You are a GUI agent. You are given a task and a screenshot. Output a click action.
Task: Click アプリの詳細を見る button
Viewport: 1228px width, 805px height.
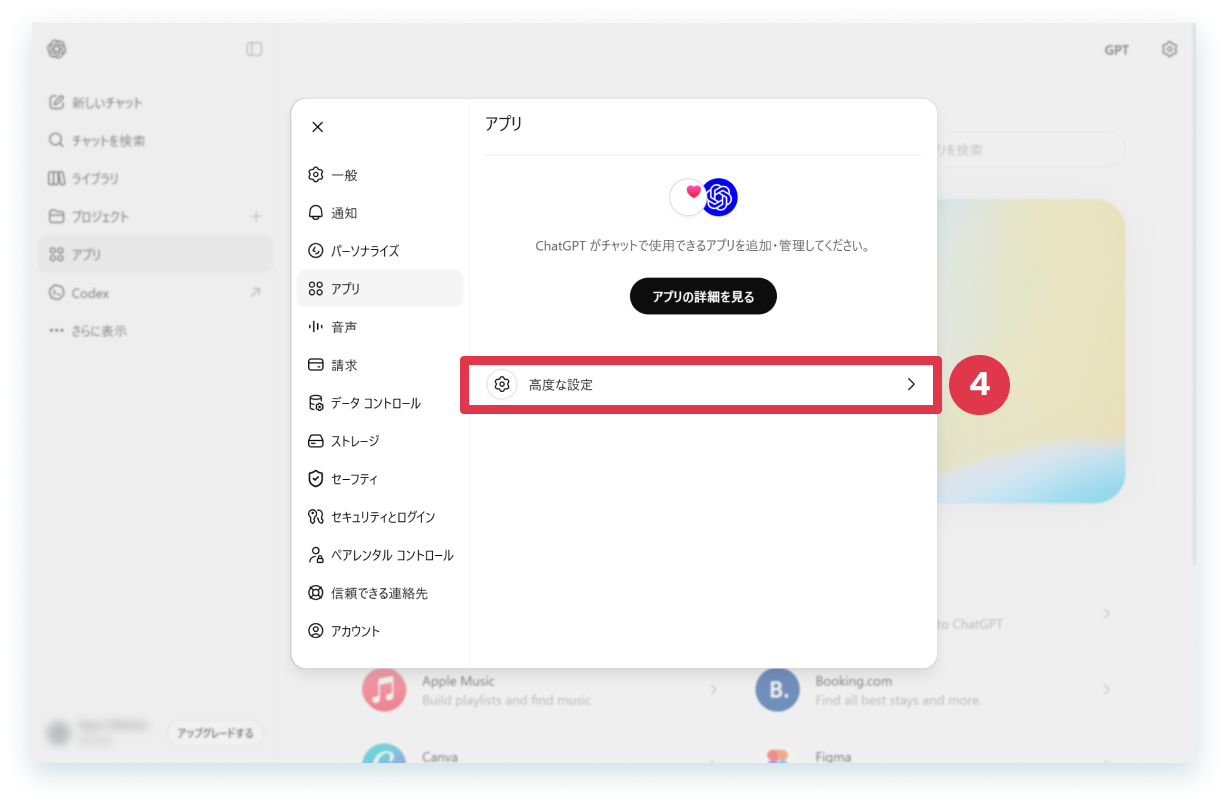point(703,296)
